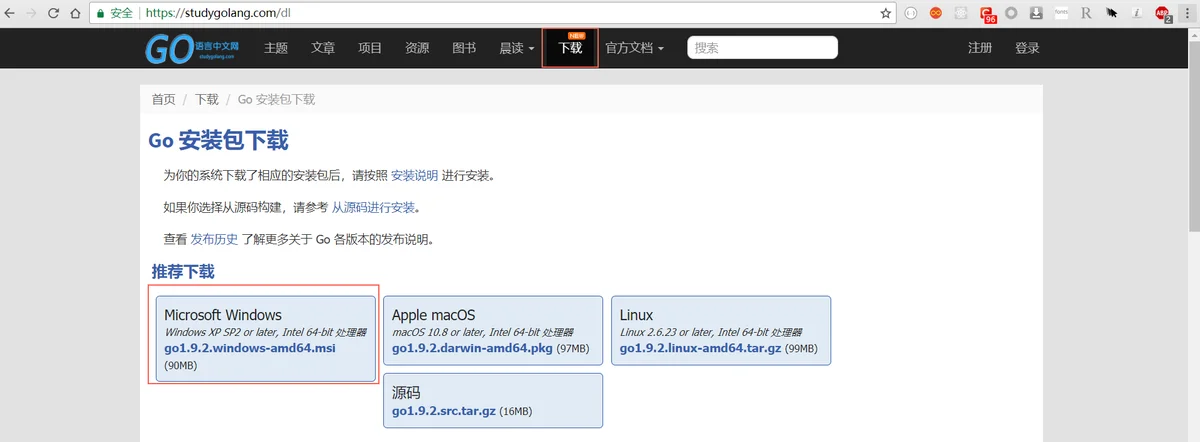Viewport: 1200px width, 442px height.
Task: Click the green secure lock icon
Action: click(x=100, y=14)
